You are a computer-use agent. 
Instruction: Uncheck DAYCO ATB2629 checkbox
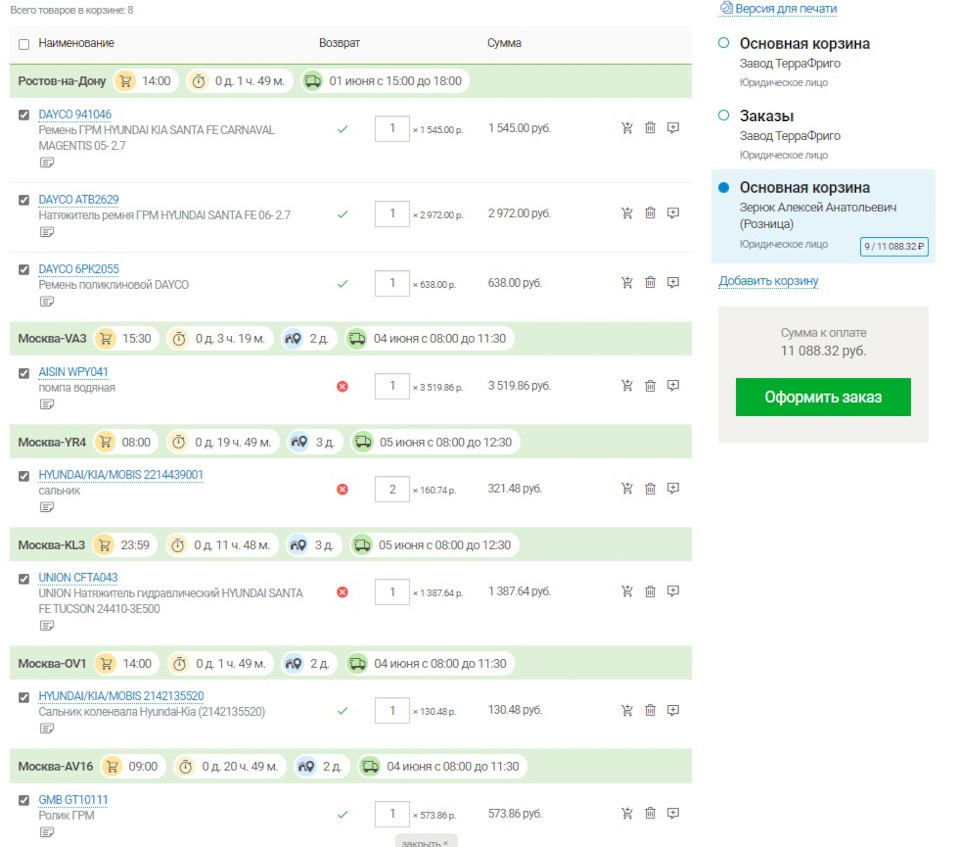point(24,200)
